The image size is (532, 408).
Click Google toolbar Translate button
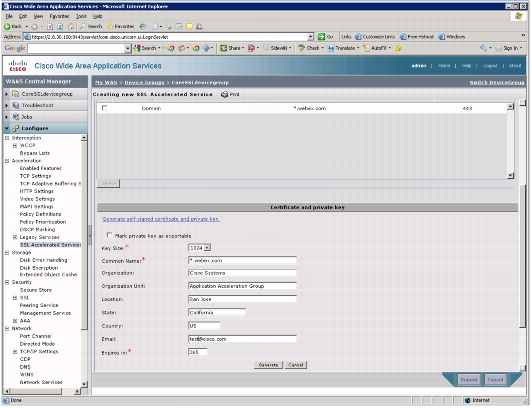pos(342,48)
